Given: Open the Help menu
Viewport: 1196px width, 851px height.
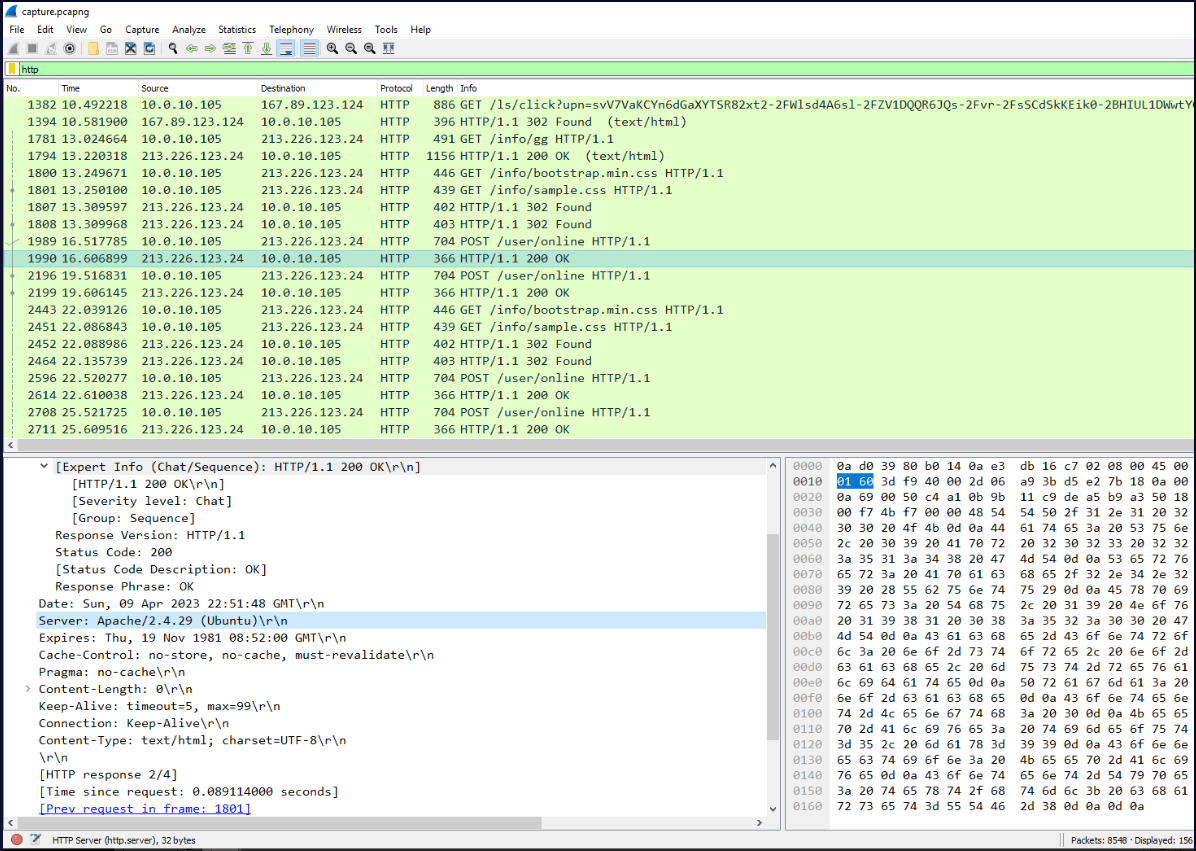Looking at the screenshot, I should pos(420,30).
